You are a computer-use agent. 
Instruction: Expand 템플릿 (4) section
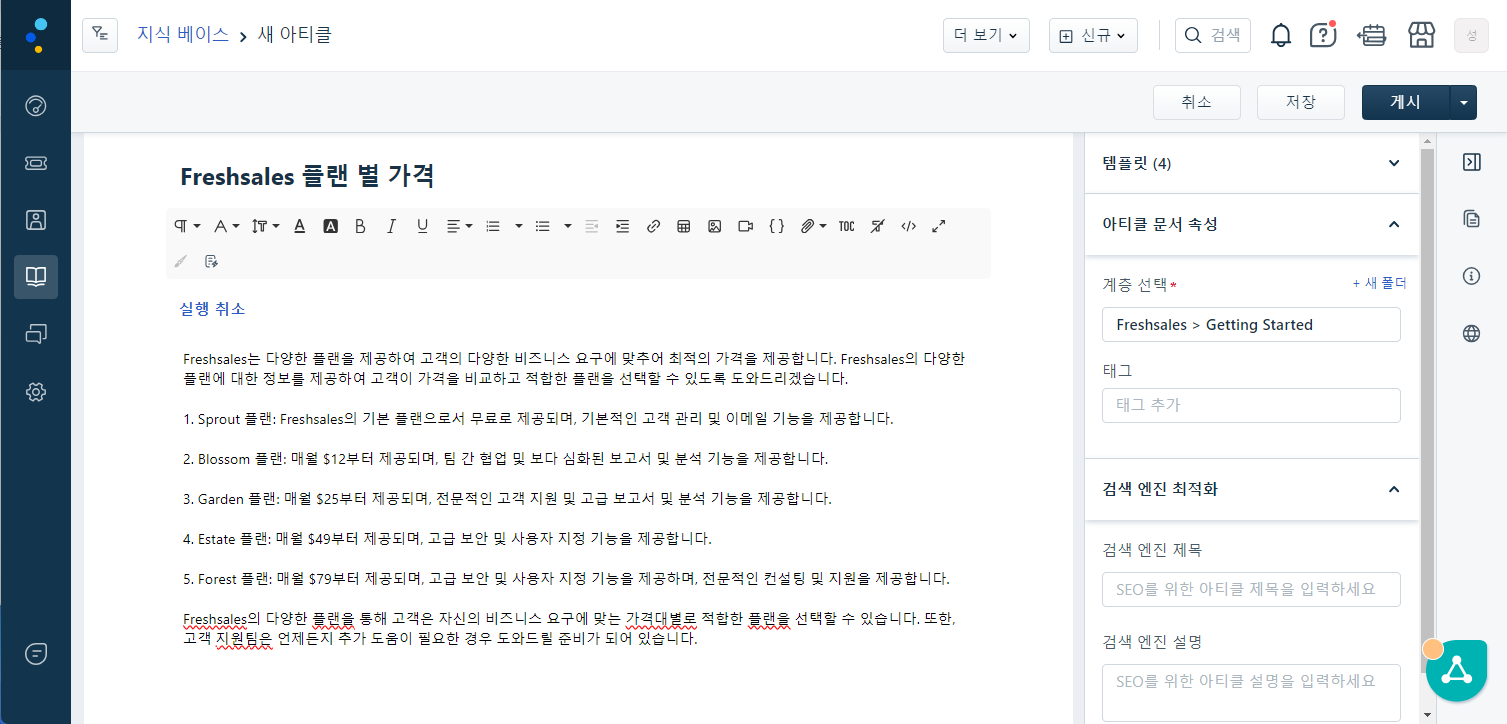[x=1252, y=163]
